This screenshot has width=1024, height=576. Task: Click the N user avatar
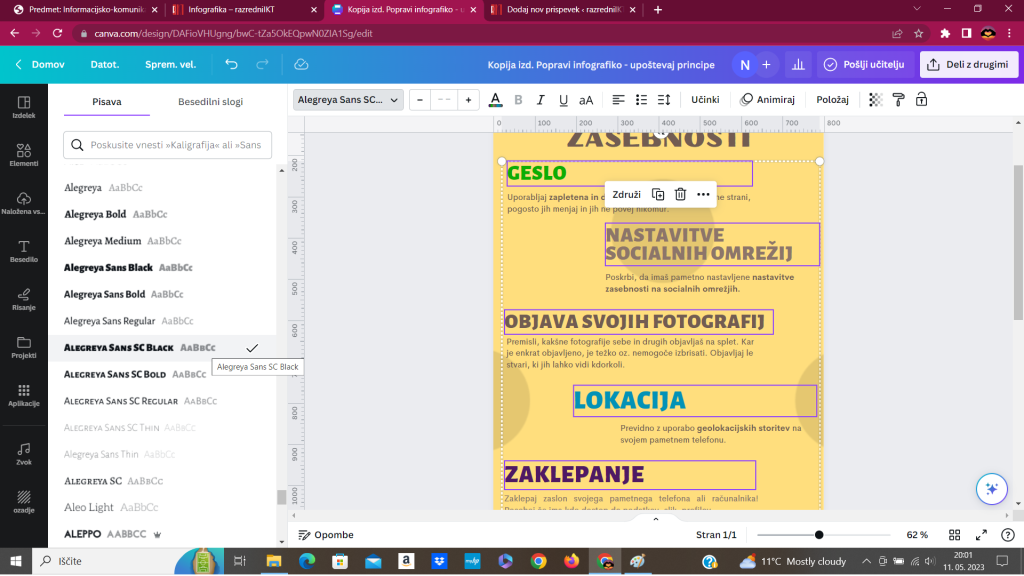(744, 65)
